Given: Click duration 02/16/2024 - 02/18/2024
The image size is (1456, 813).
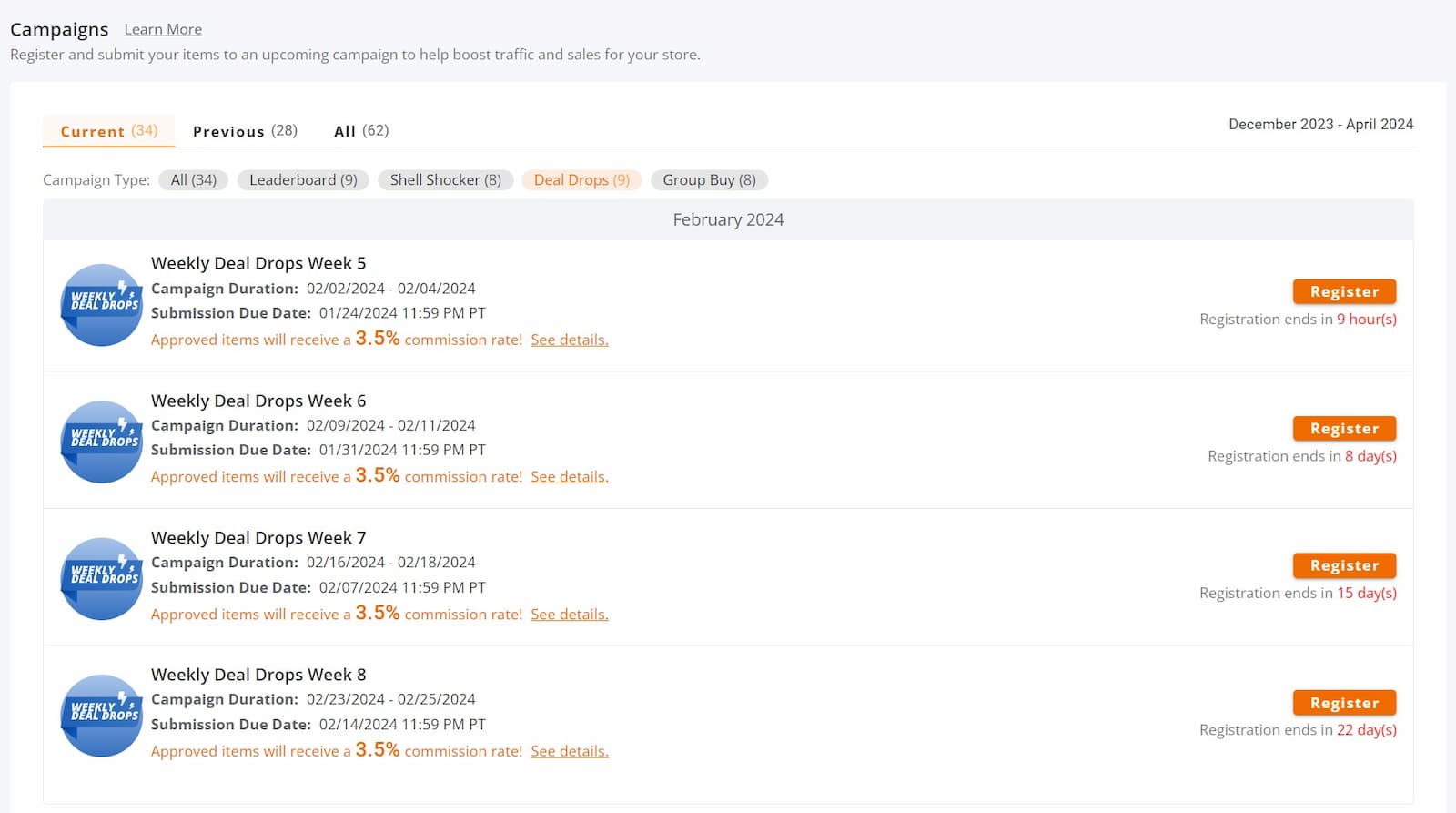Looking at the screenshot, I should point(391,562).
